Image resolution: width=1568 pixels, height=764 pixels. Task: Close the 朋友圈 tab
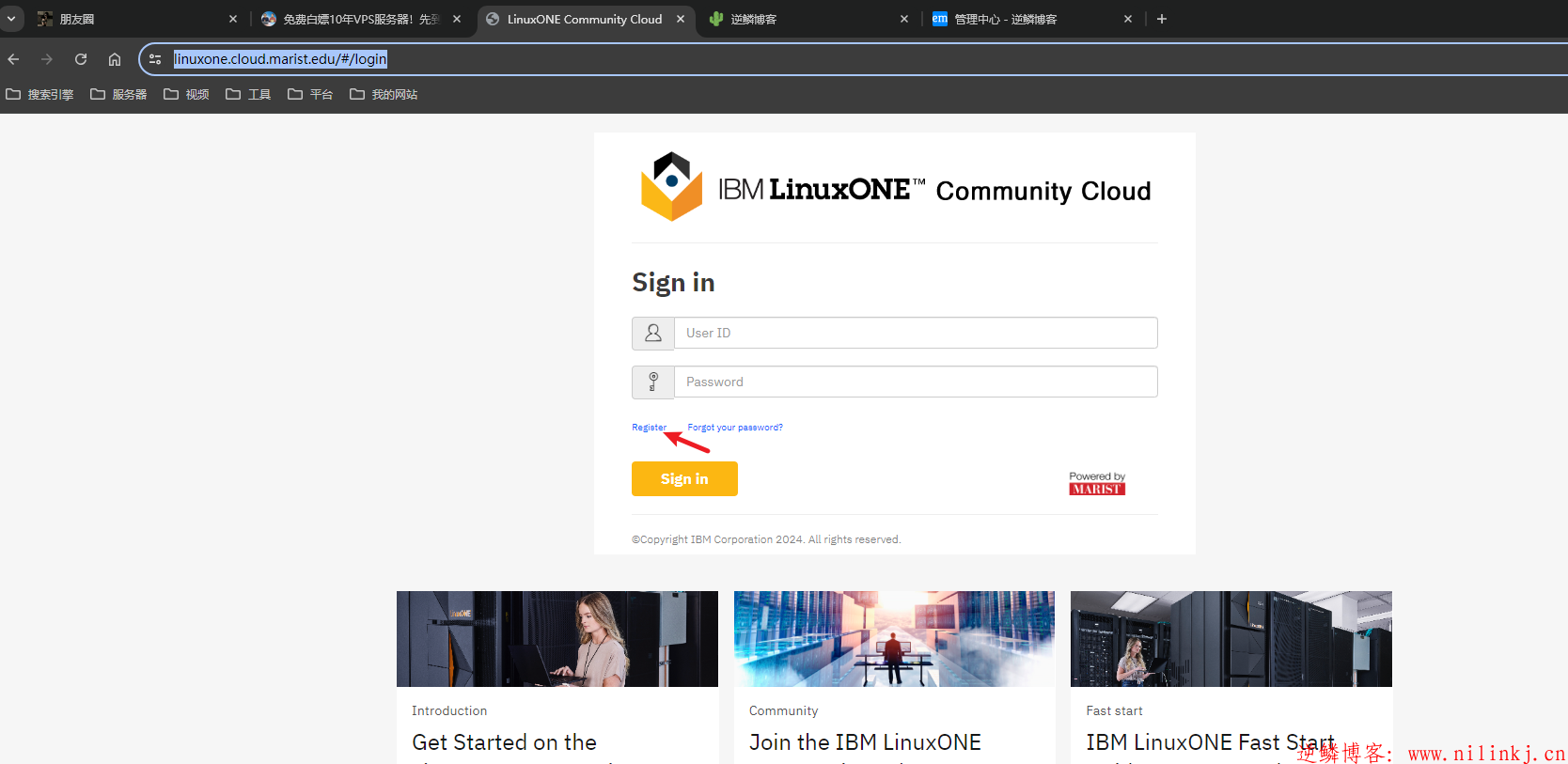click(x=233, y=19)
